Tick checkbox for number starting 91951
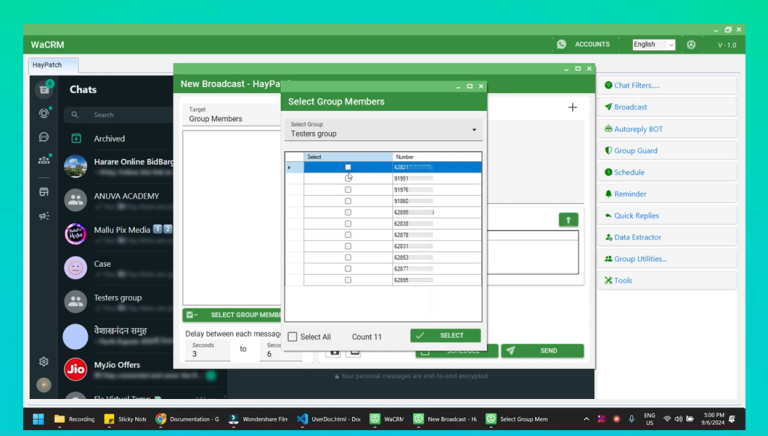This screenshot has height=436, width=768. 348,178
